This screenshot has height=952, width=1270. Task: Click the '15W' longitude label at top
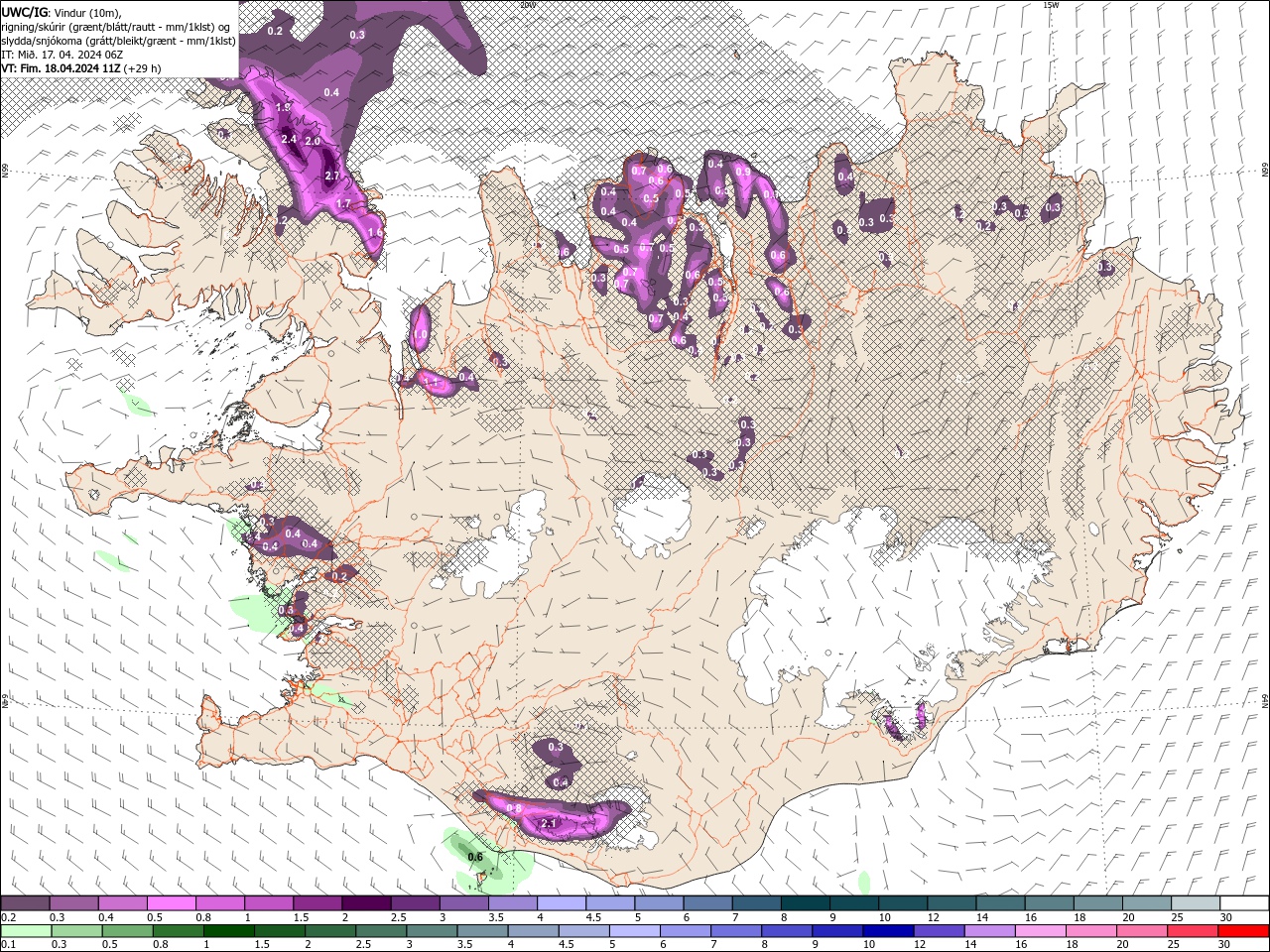(x=1051, y=5)
